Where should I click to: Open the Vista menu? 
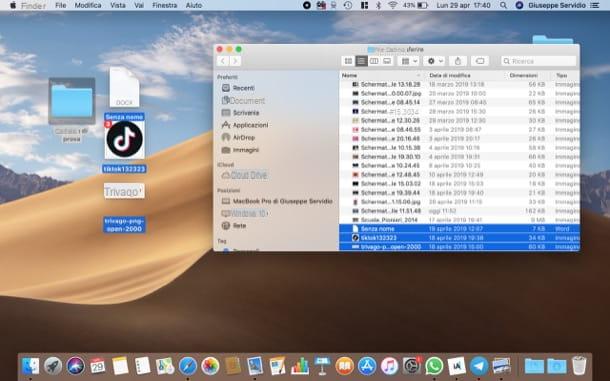[x=118, y=5]
